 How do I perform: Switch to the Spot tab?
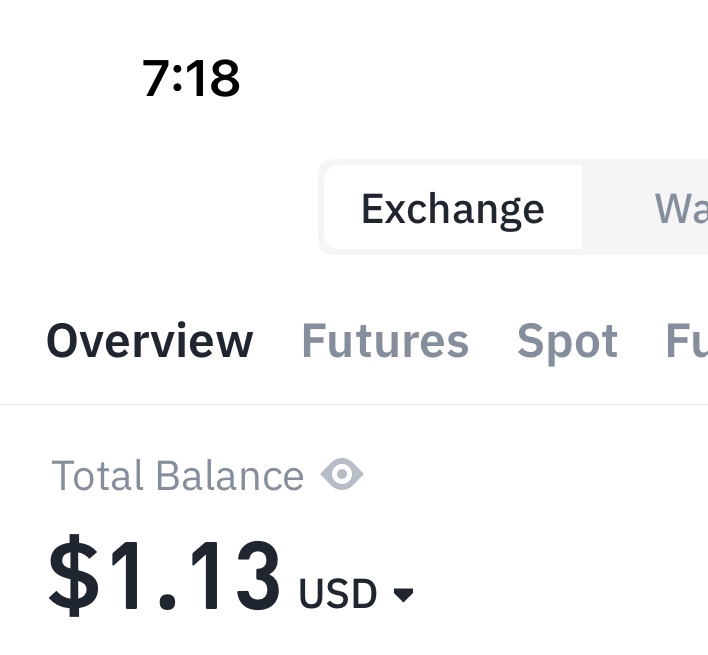(567, 341)
